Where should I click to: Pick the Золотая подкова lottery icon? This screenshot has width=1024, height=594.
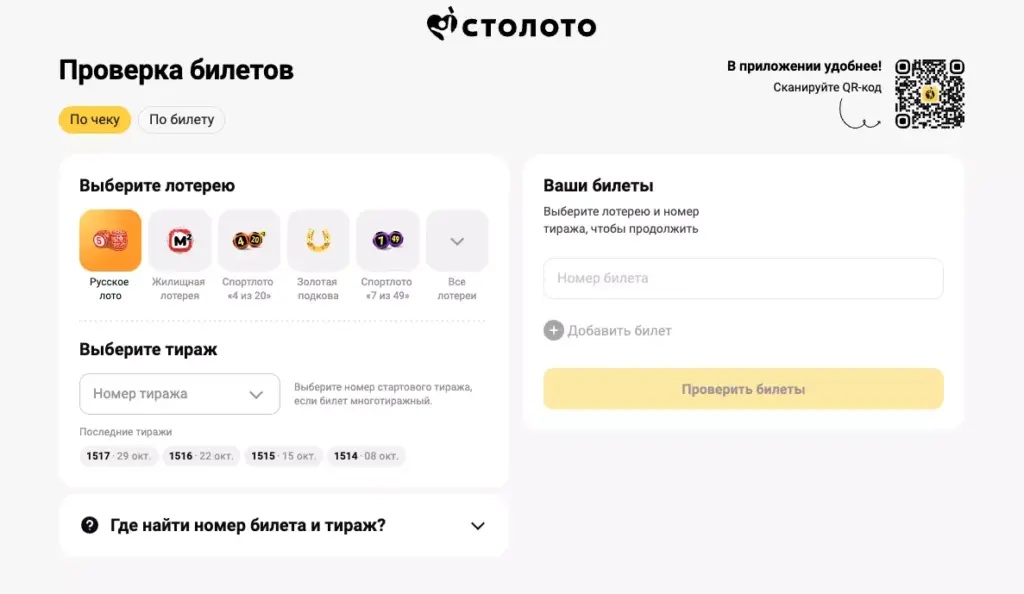pyautogui.click(x=318, y=240)
